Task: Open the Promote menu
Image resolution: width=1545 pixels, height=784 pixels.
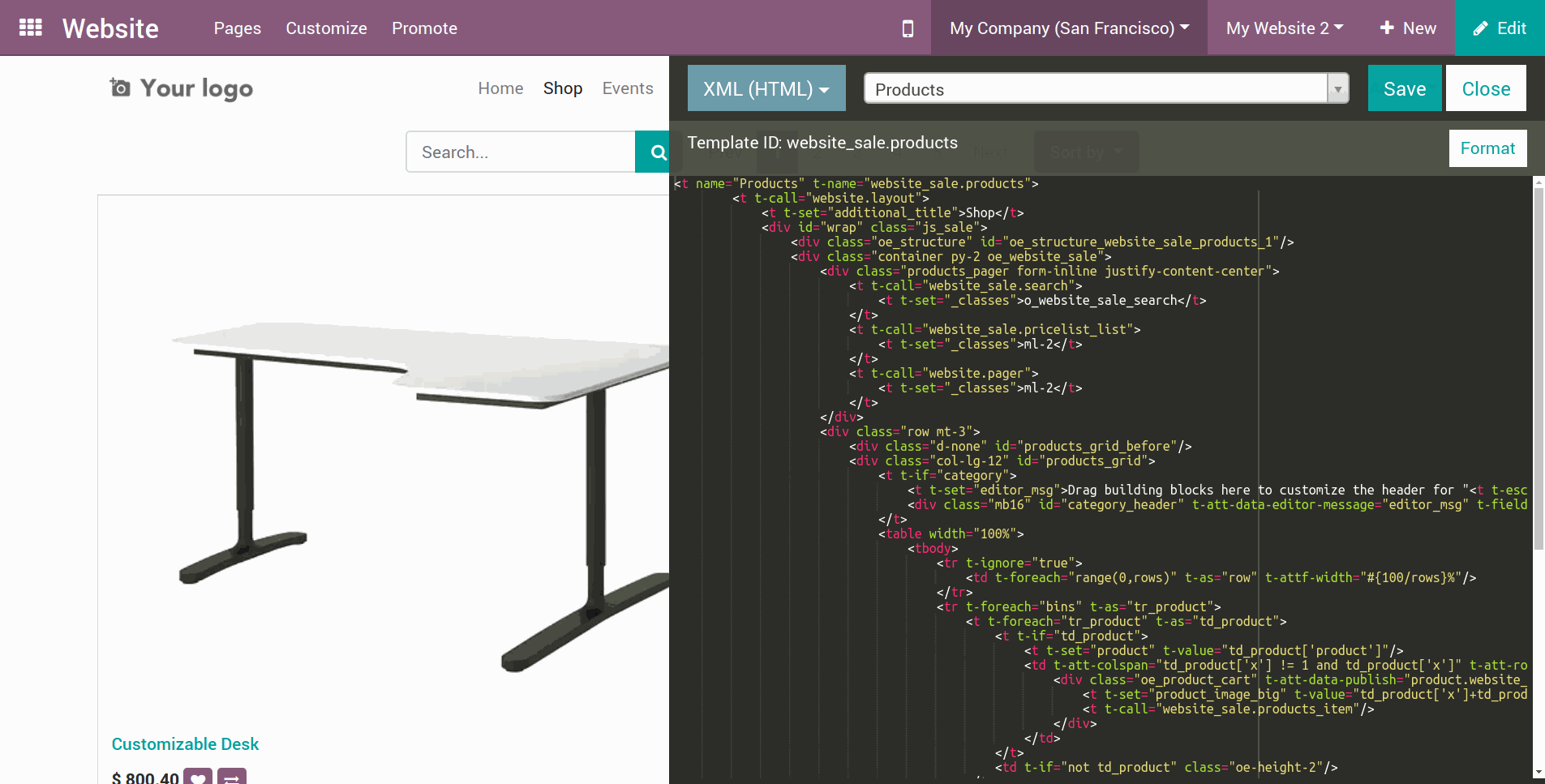Action: point(424,28)
